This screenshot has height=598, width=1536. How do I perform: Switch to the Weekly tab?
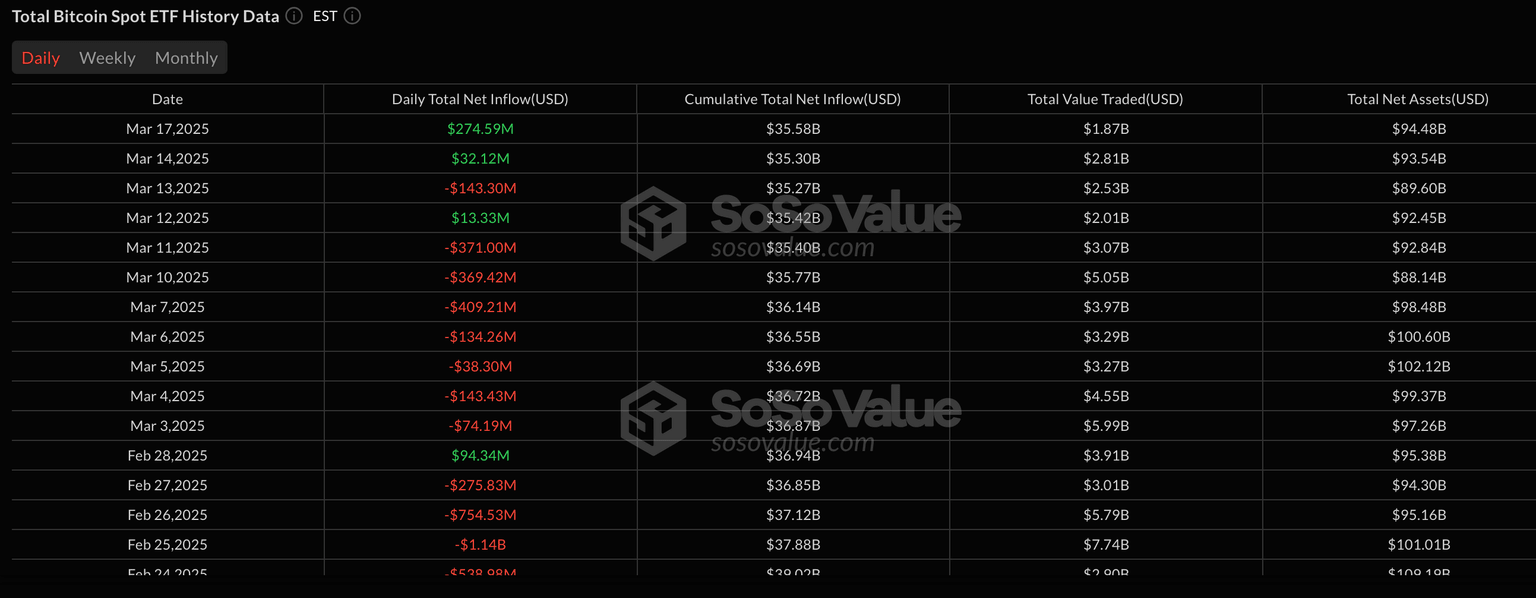pos(107,57)
